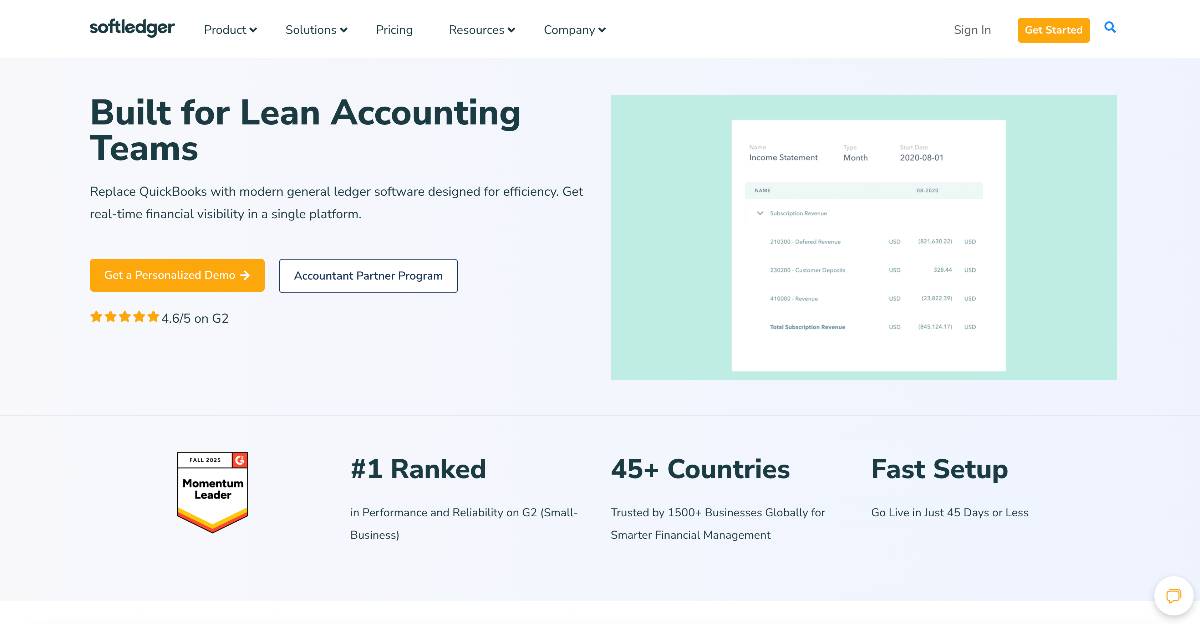This screenshot has width=1200, height=624.
Task: Click the "Replace QuickBooks with modern" paragraph
Action: pos(336,202)
